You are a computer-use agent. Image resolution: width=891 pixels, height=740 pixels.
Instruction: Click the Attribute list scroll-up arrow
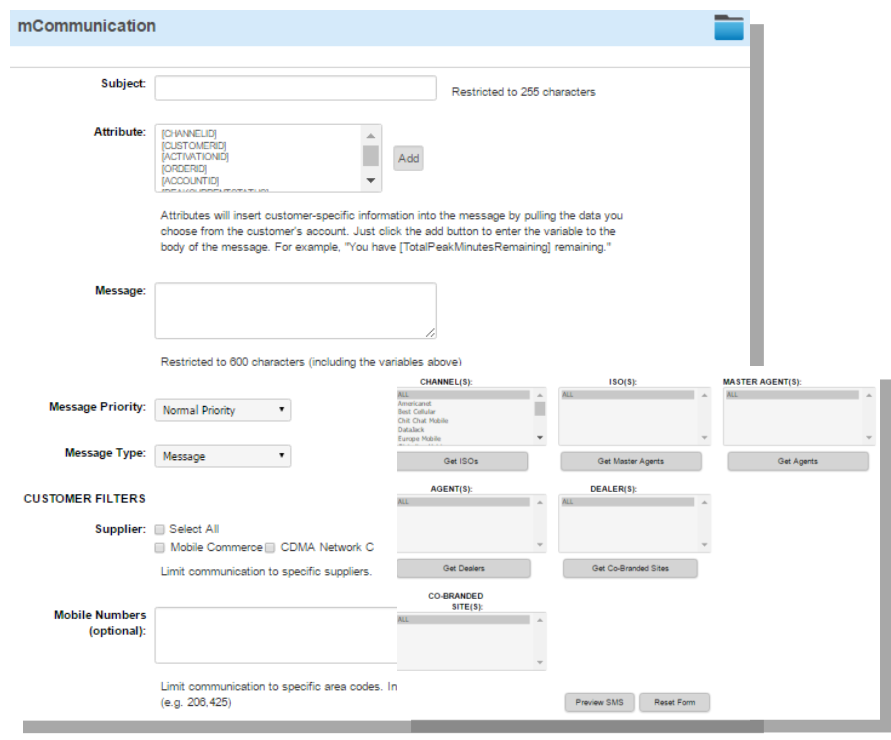tap(370, 135)
